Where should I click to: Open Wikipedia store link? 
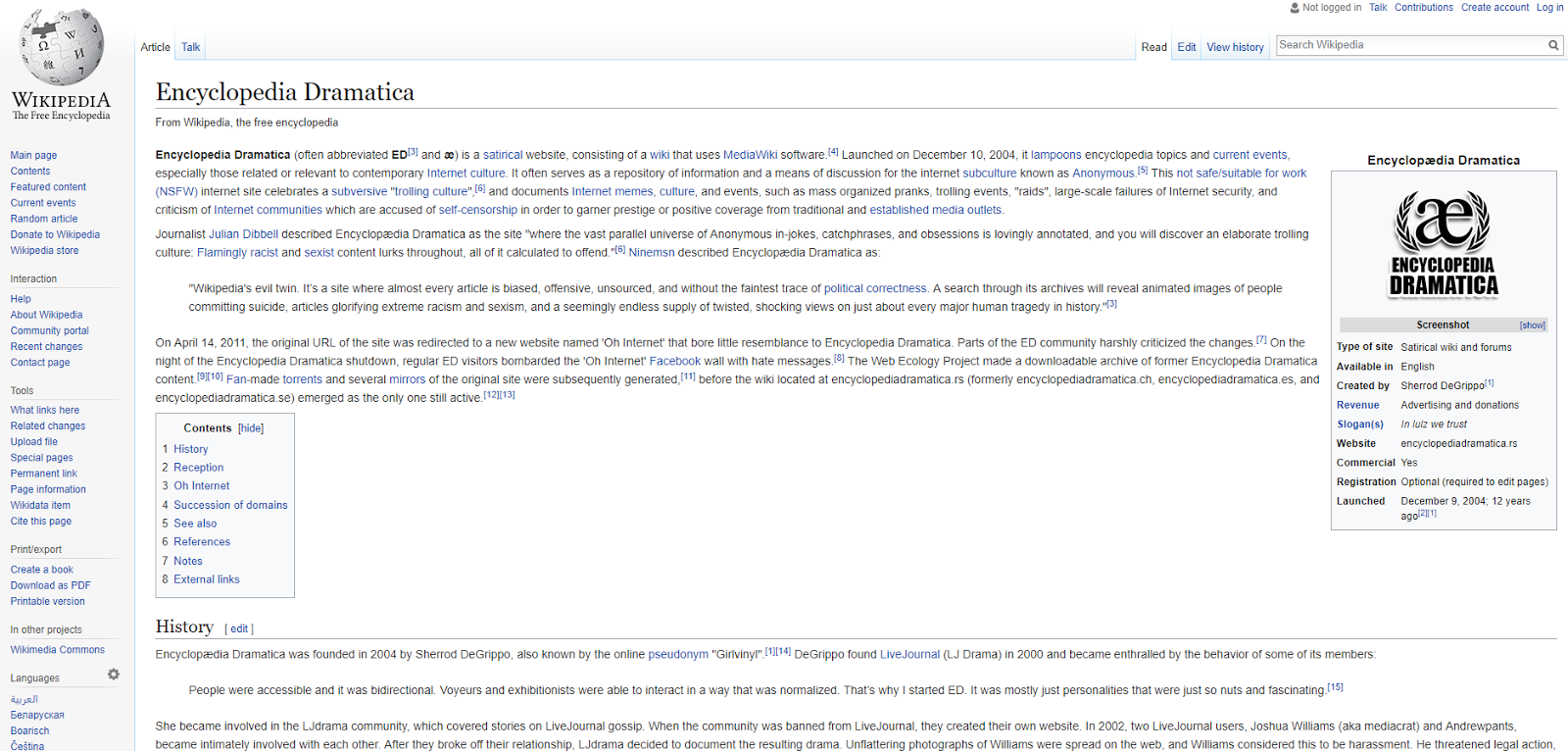tap(44, 250)
